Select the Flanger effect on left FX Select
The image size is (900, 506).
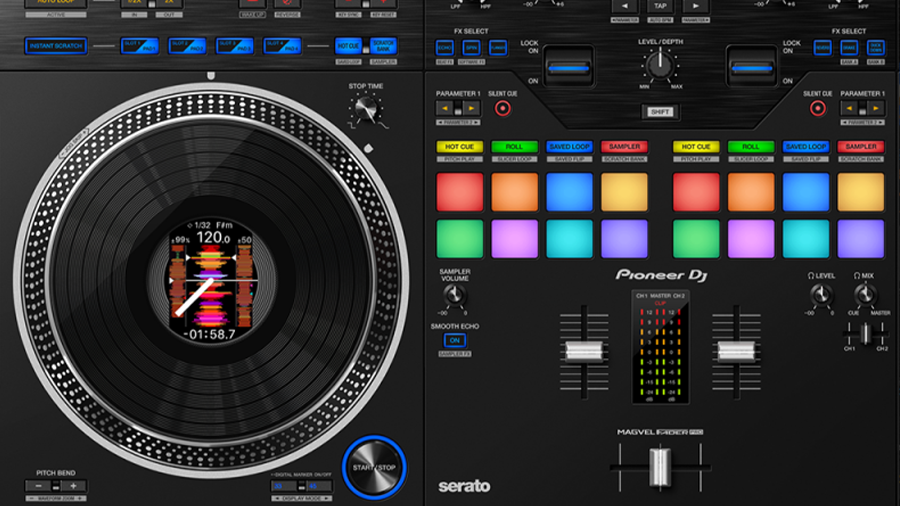498,48
